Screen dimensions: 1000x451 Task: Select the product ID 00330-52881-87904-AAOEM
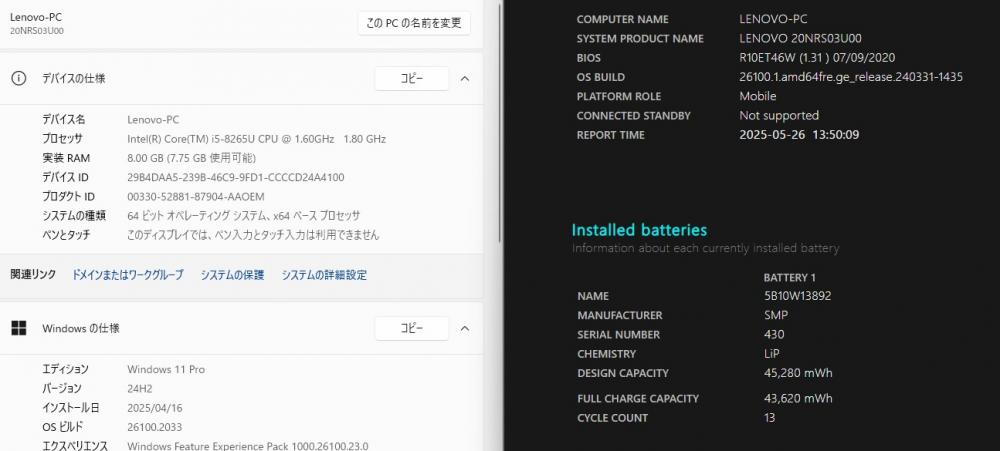click(196, 196)
